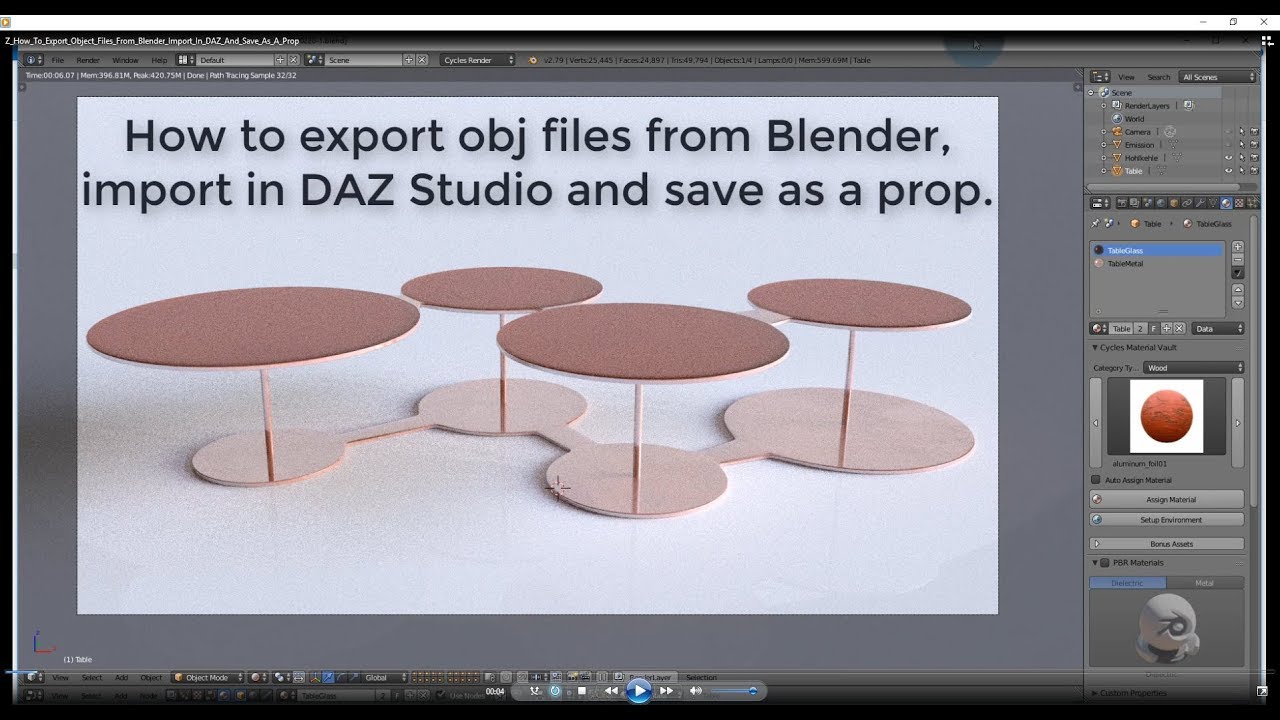The height and width of the screenshot is (720, 1280).
Task: Toggle selectability cursor for Emission
Action: coord(1242,145)
